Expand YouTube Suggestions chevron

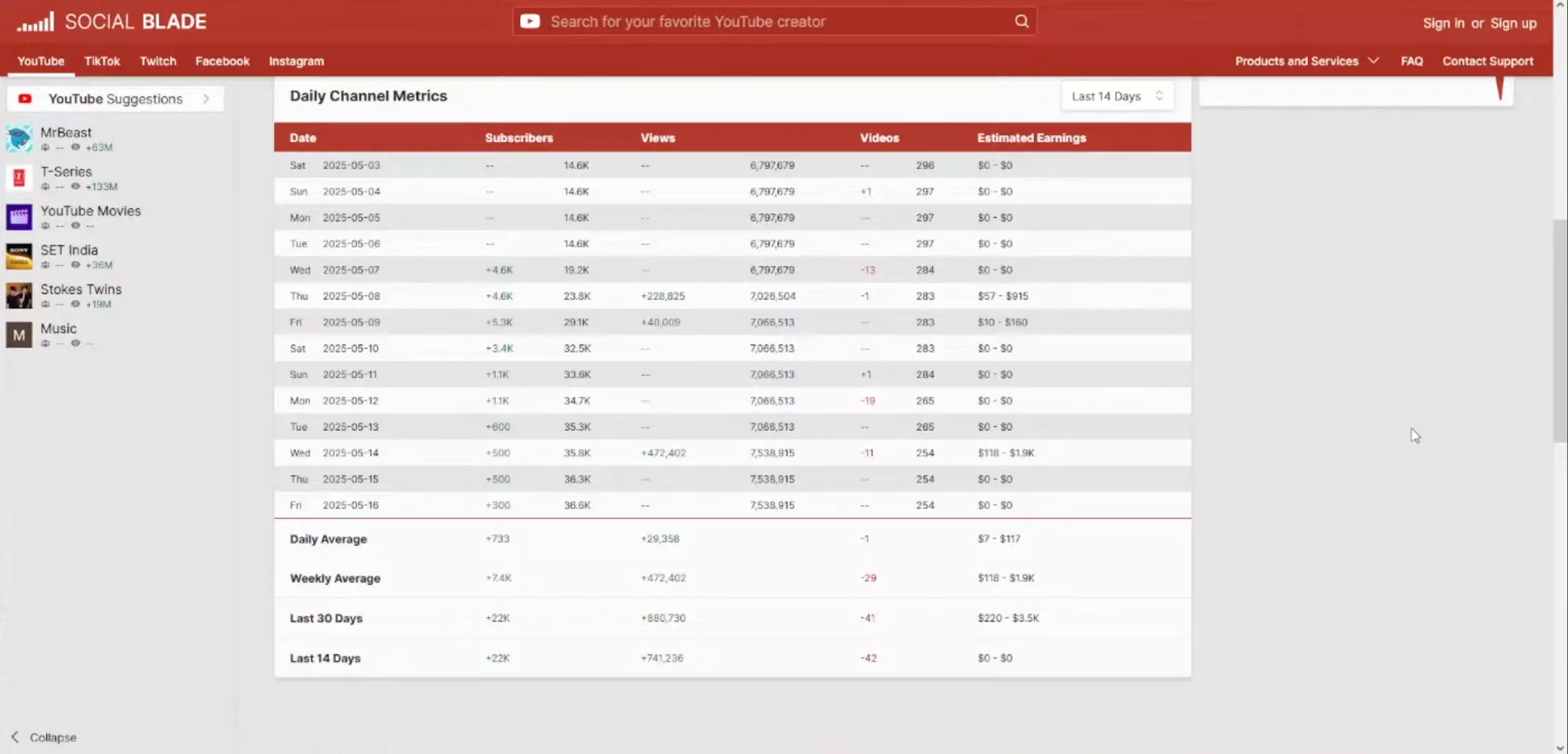pyautogui.click(x=206, y=99)
